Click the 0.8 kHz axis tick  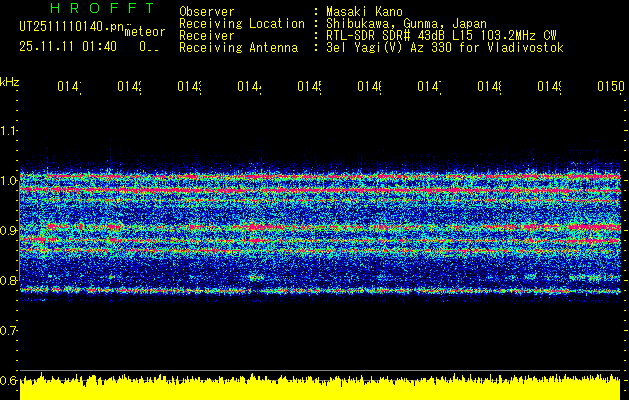(9, 281)
